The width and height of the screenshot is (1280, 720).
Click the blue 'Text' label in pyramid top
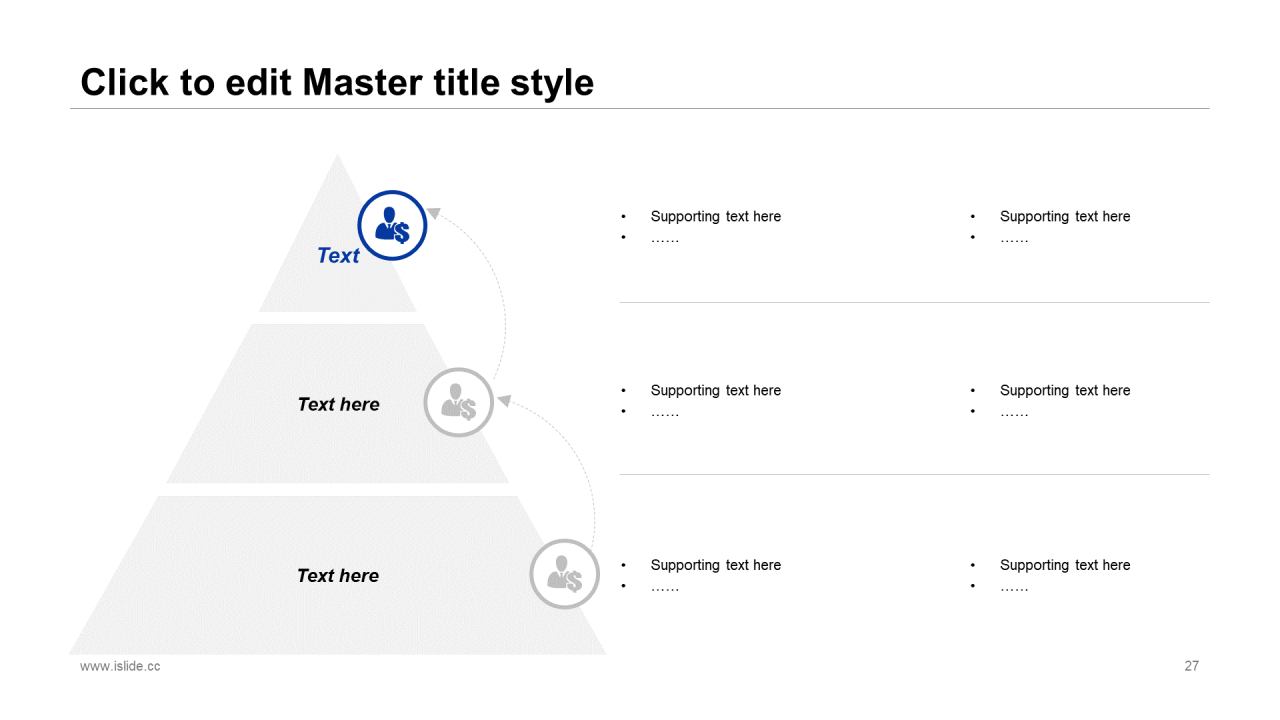point(338,256)
